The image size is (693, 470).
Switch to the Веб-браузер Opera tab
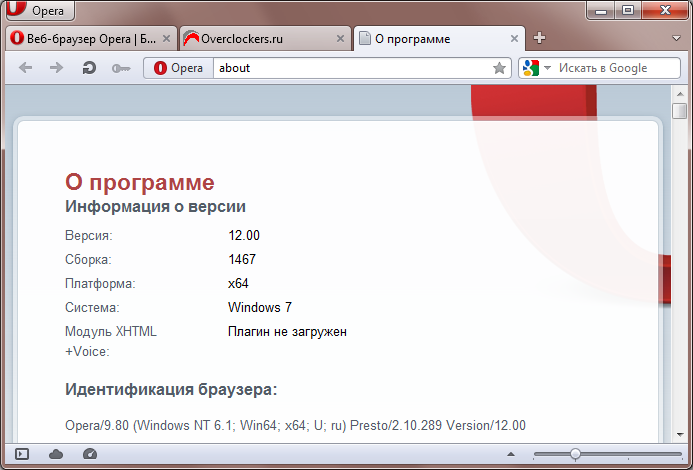click(91, 39)
